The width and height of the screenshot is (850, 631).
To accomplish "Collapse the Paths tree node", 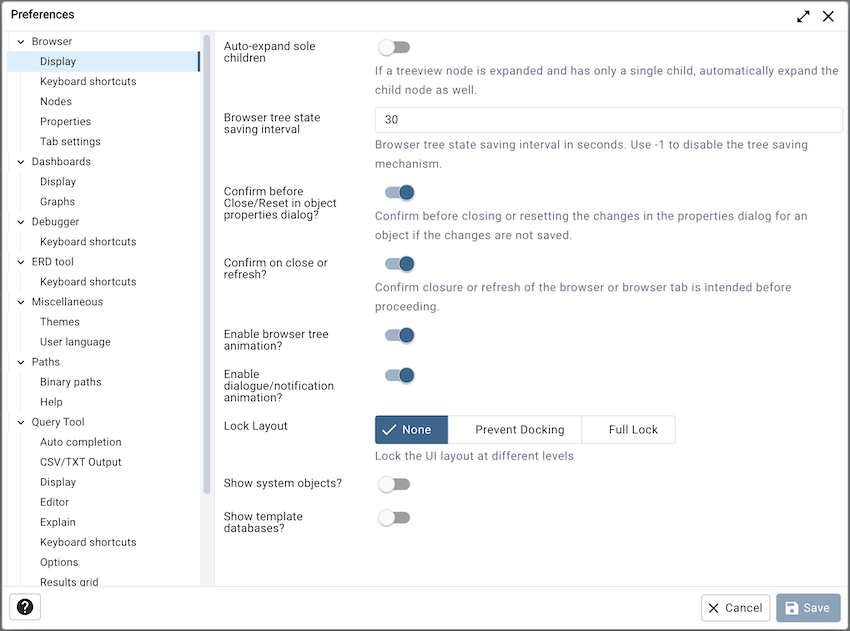I will click(21, 363).
